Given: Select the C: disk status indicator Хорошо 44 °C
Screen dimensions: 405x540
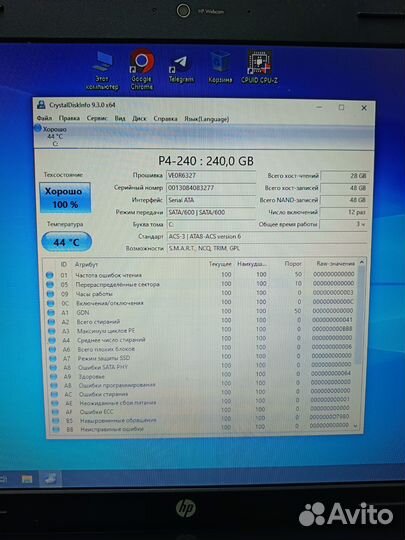Looking at the screenshot, I should point(51,136).
